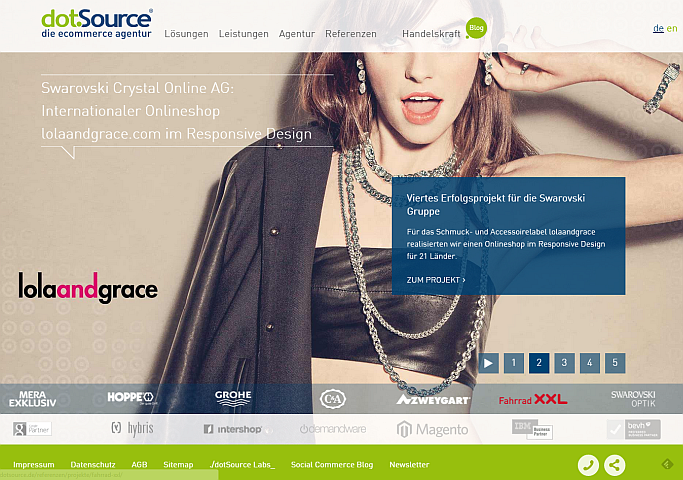683x480 pixels.
Task: Open the Agentur menu
Action: (297, 34)
